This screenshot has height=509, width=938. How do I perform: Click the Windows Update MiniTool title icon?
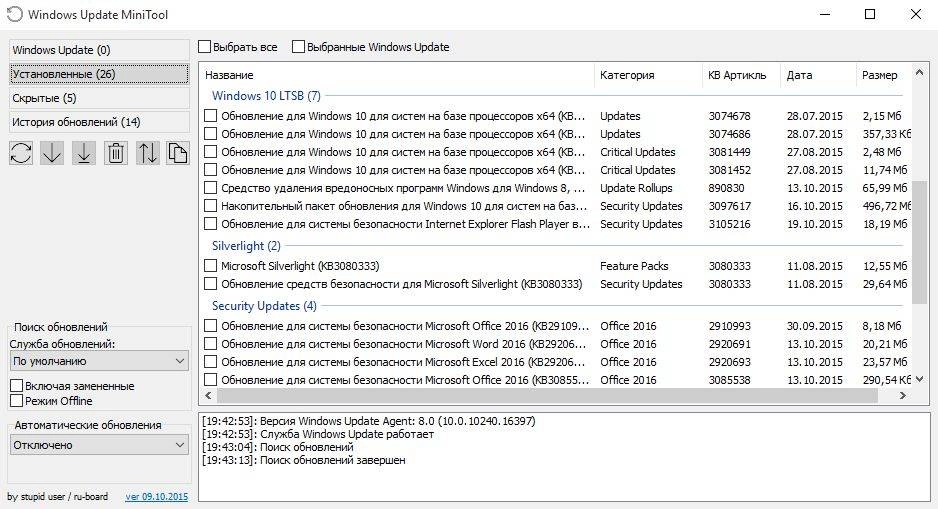14,14
